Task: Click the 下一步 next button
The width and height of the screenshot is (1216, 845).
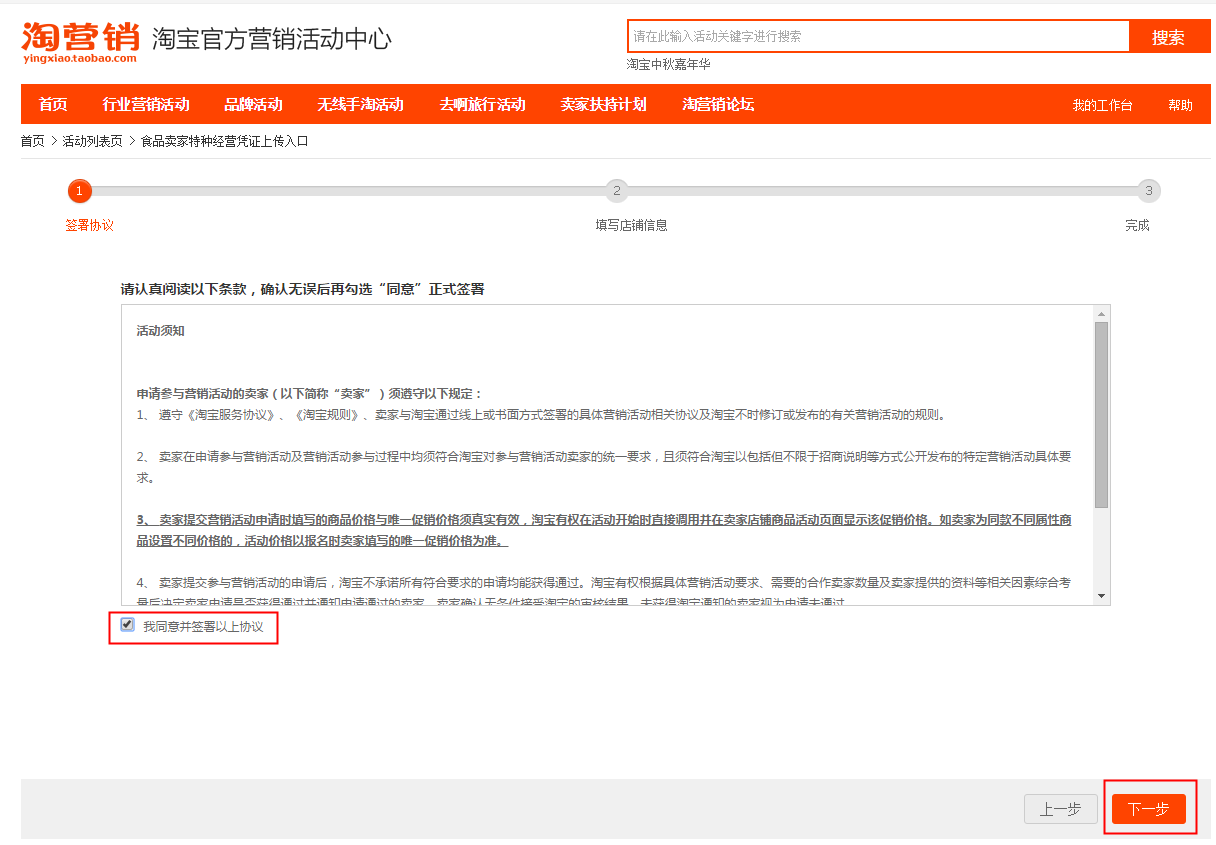Action: pyautogui.click(x=1149, y=809)
